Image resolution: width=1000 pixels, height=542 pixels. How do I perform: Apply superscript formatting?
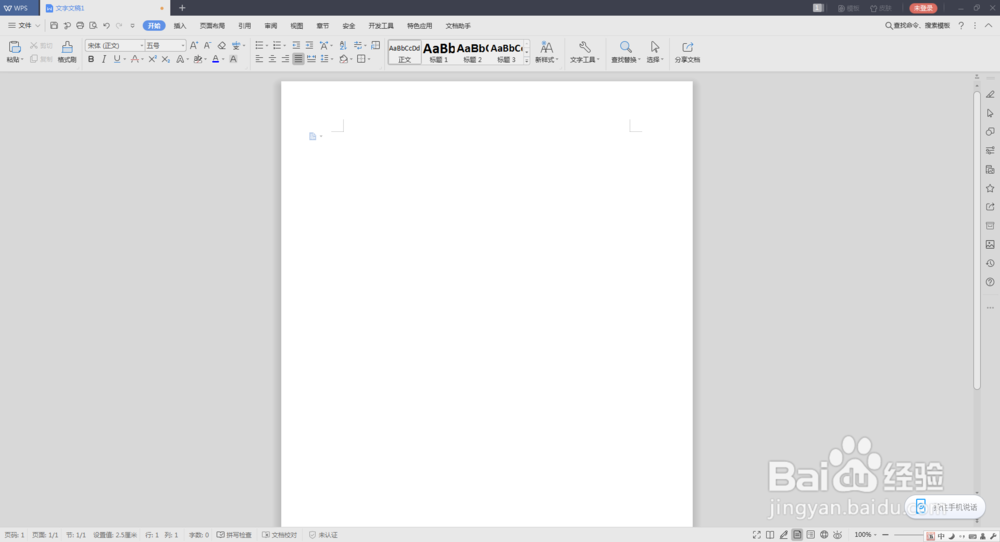(152, 59)
